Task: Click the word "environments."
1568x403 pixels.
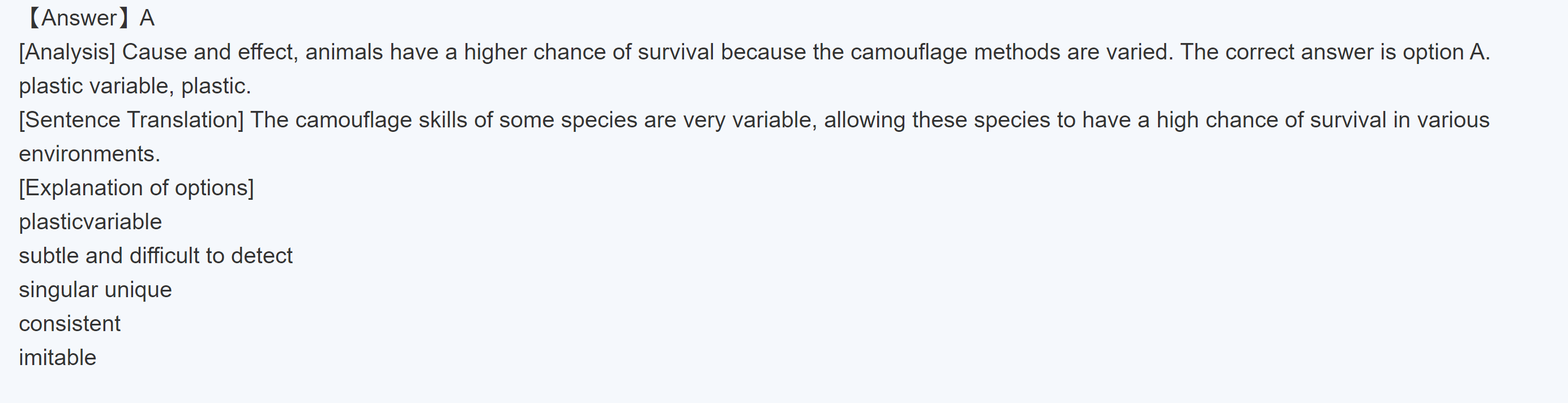Action: pos(89,154)
